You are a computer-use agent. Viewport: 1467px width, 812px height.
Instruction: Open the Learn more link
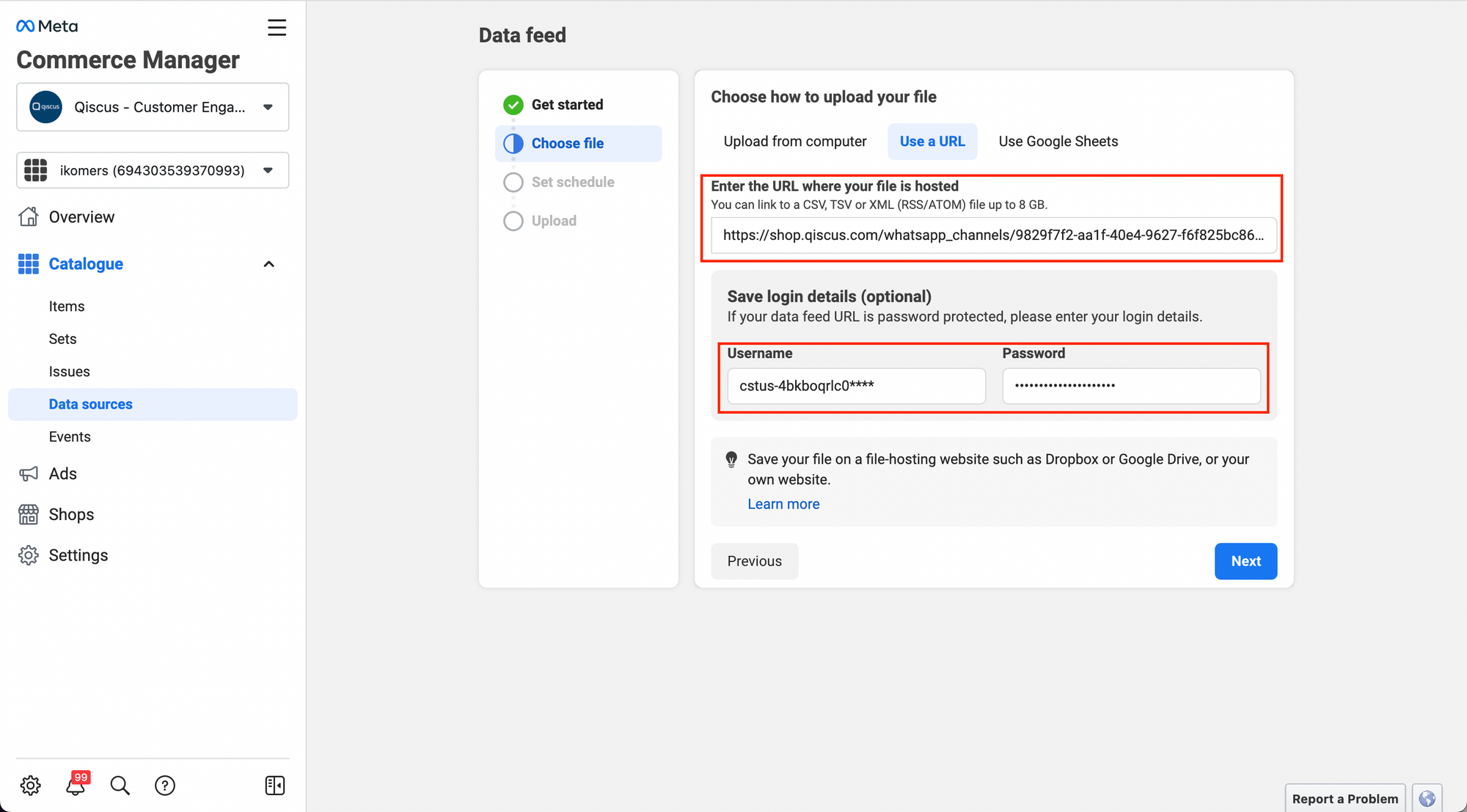(x=783, y=504)
